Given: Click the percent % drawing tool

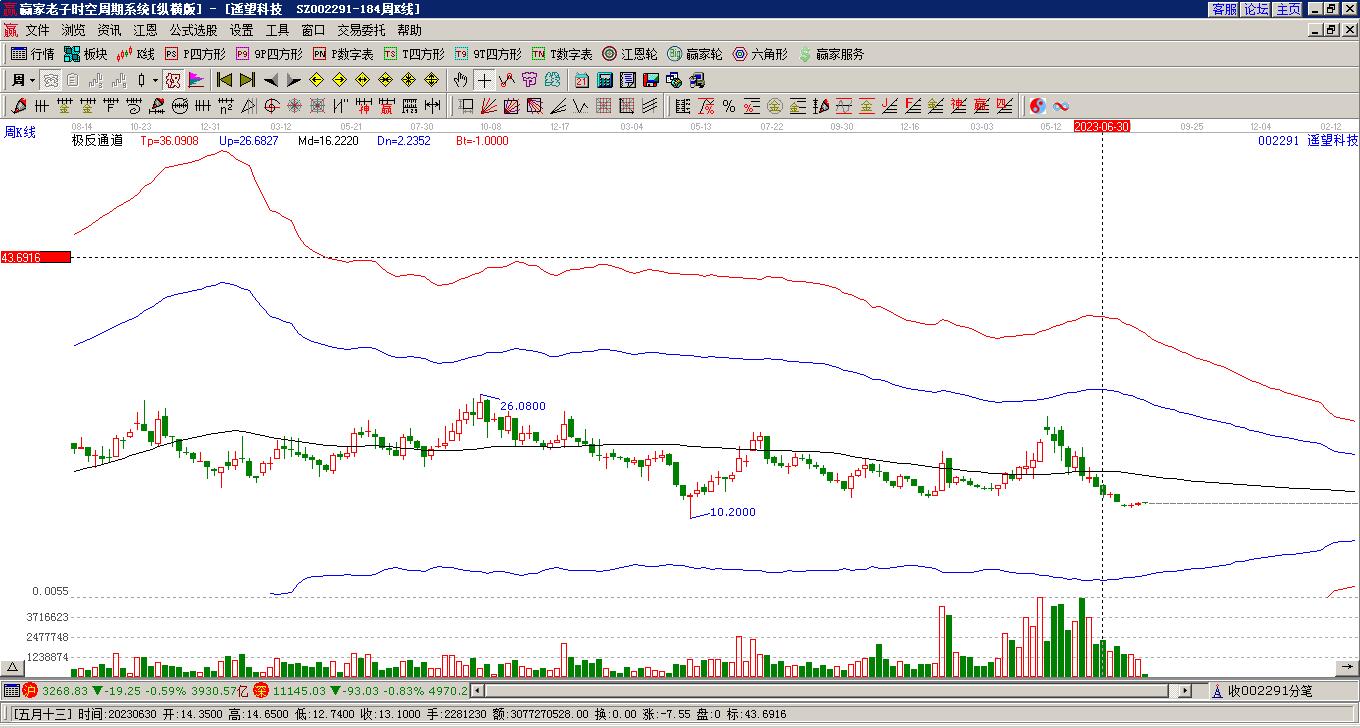Looking at the screenshot, I should [x=729, y=106].
